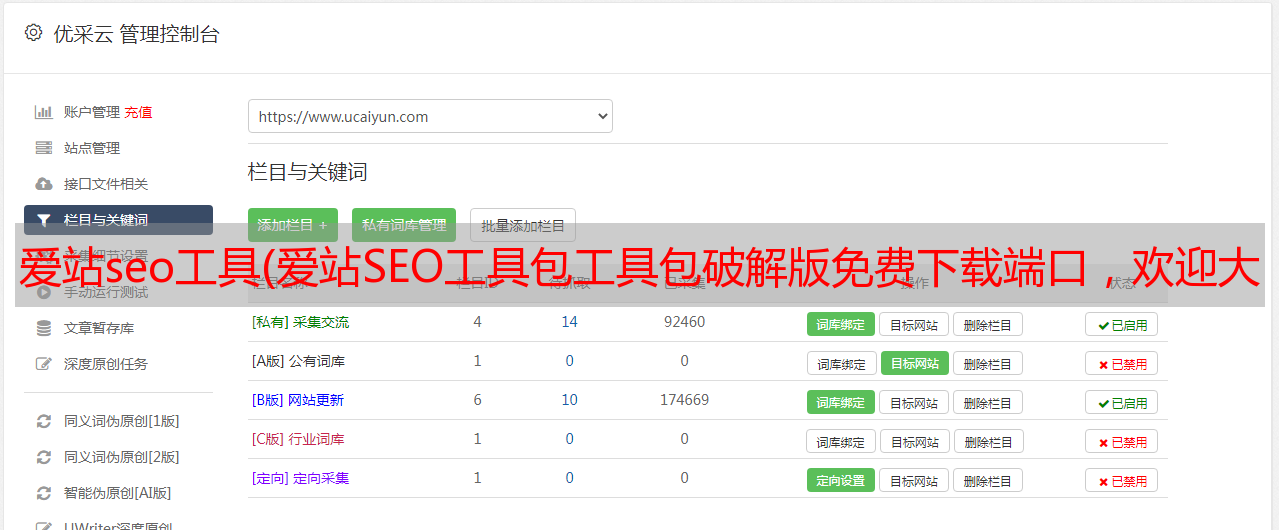Click the refresh icon for 同义词伪原创[2版]
This screenshot has height=530, width=1279.
44,457
